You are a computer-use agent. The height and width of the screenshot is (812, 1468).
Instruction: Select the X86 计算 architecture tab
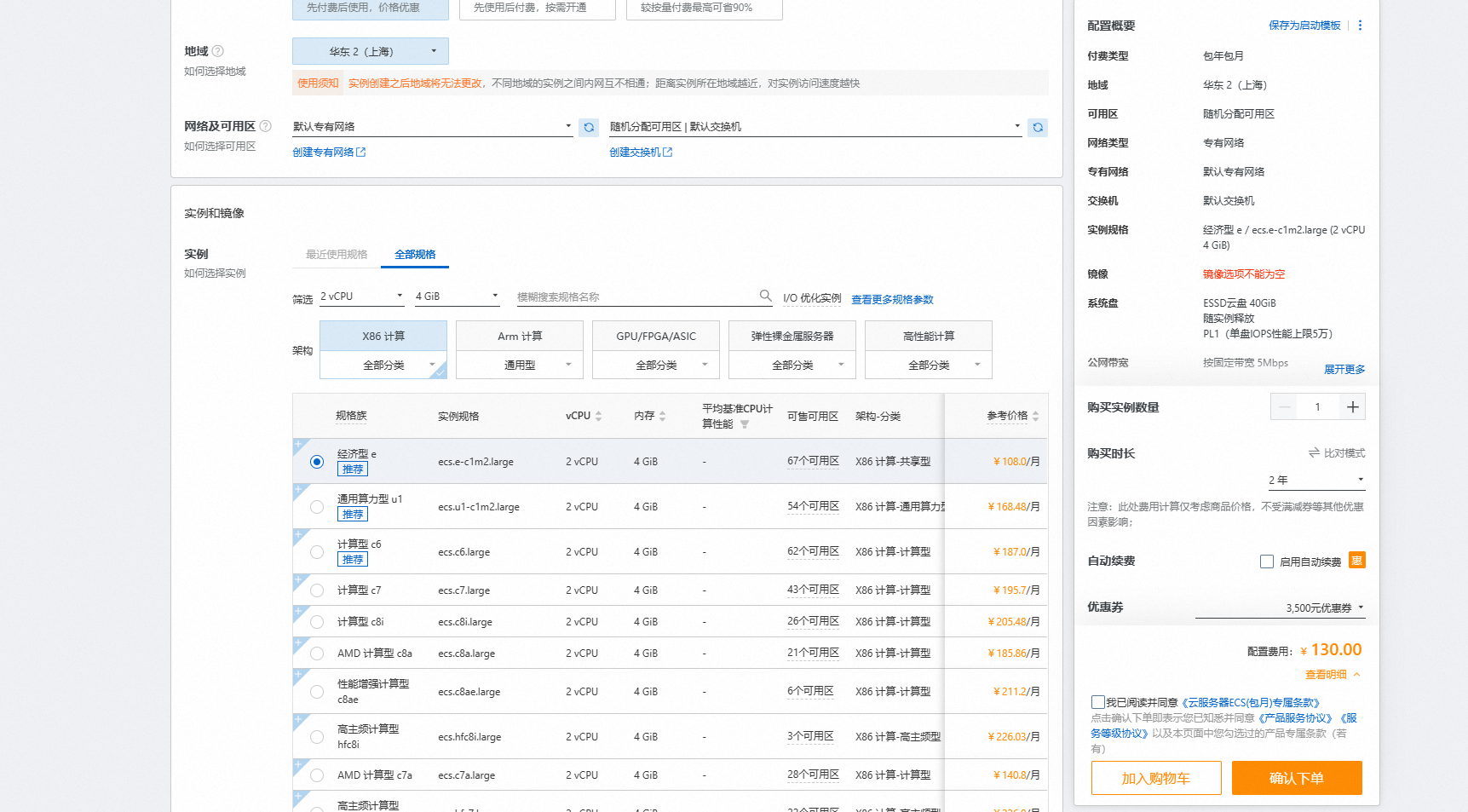[383, 336]
